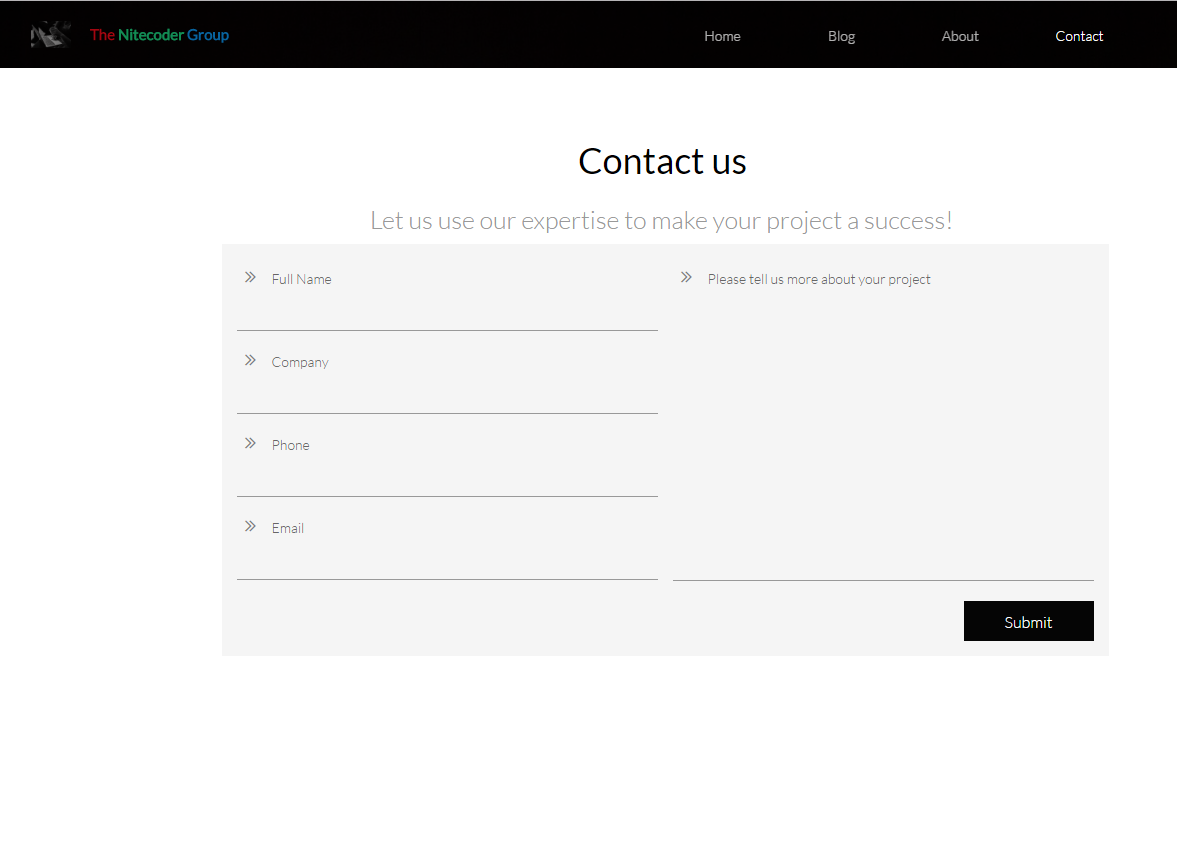This screenshot has height=857, width=1177.
Task: Go to the Home page
Action: [722, 36]
